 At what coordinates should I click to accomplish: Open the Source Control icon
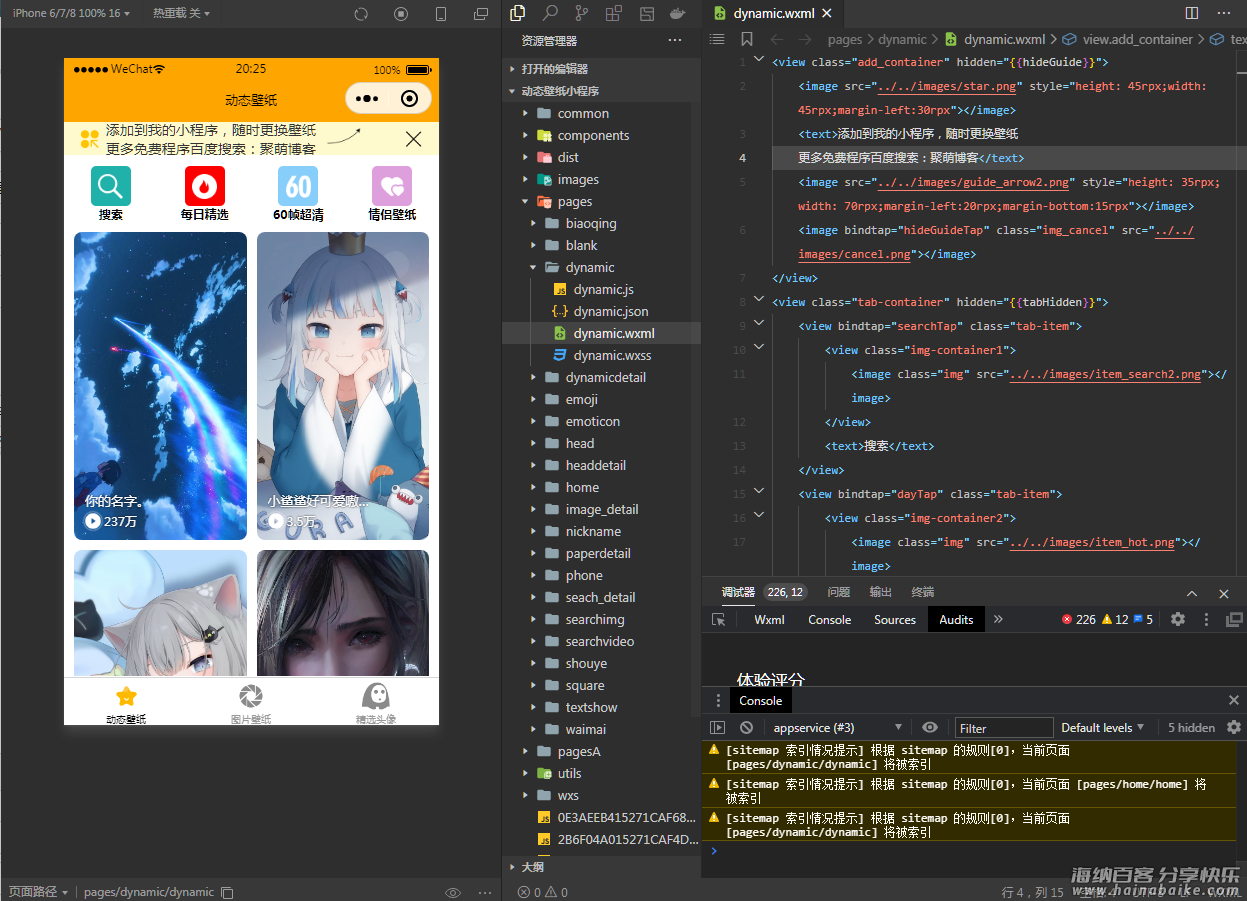coord(582,14)
